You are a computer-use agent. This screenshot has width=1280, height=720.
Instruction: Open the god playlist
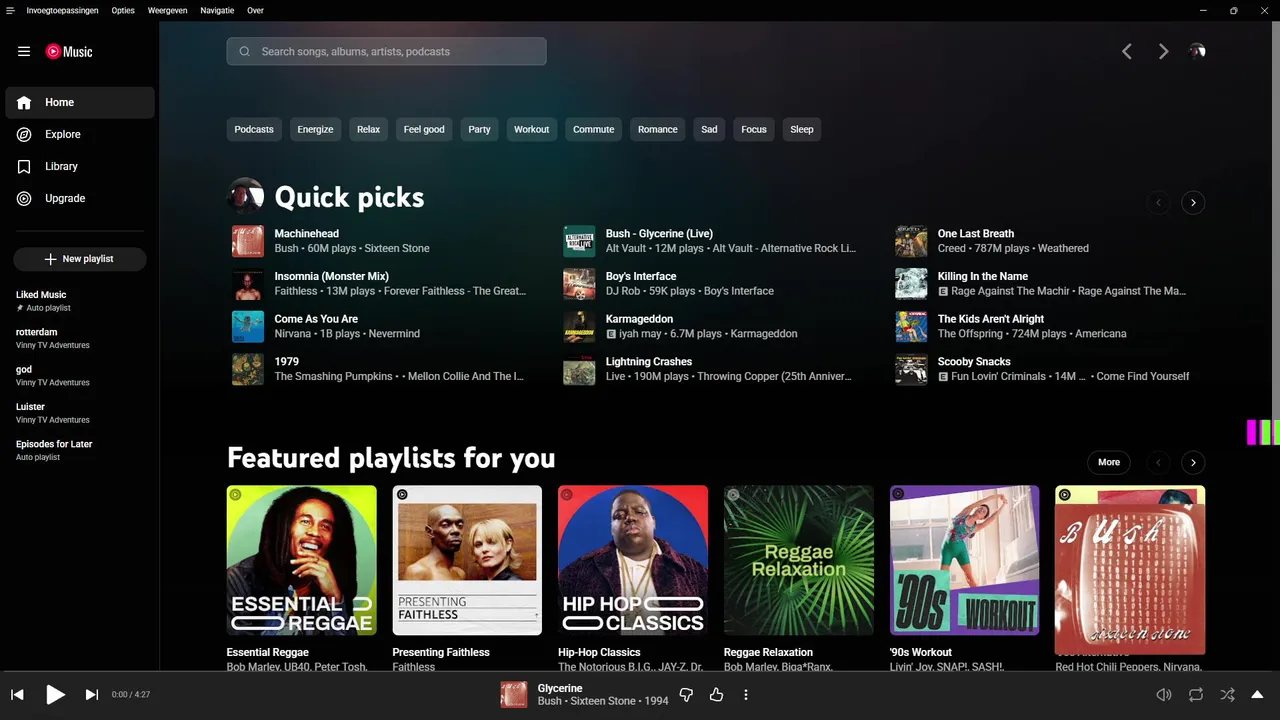click(x=80, y=375)
